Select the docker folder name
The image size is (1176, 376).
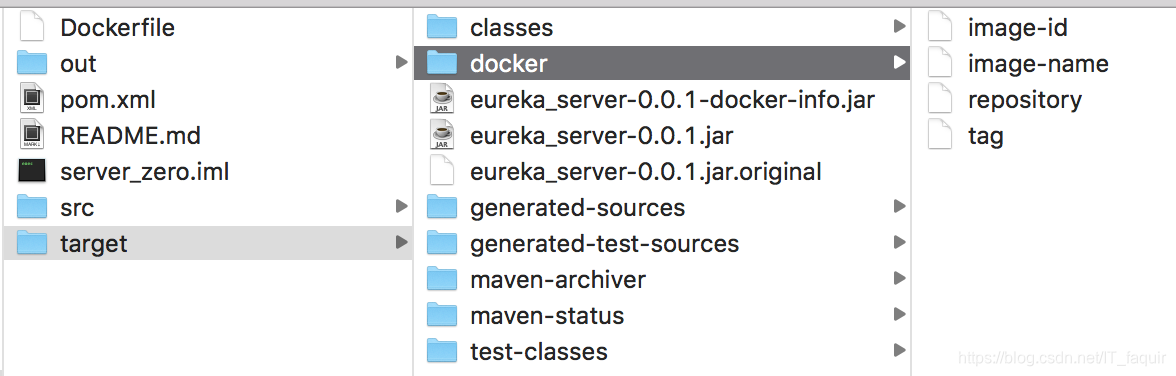(508, 64)
